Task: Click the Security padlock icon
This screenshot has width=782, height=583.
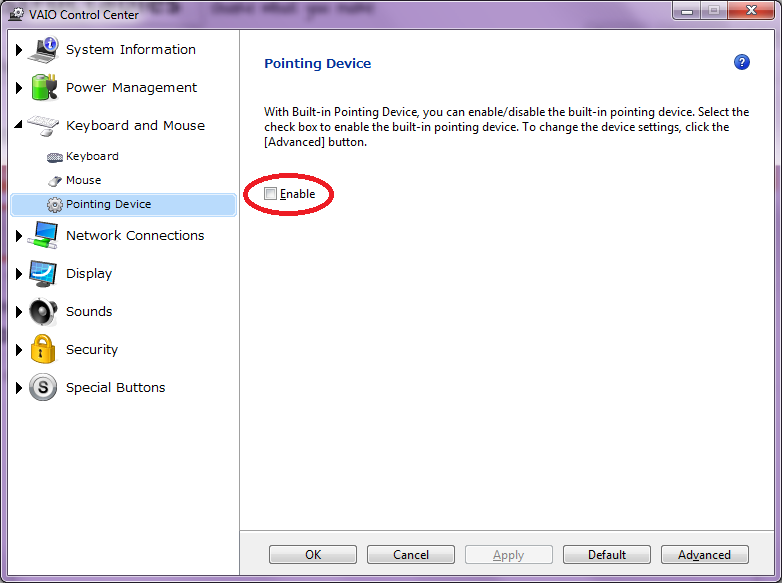Action: coord(44,350)
